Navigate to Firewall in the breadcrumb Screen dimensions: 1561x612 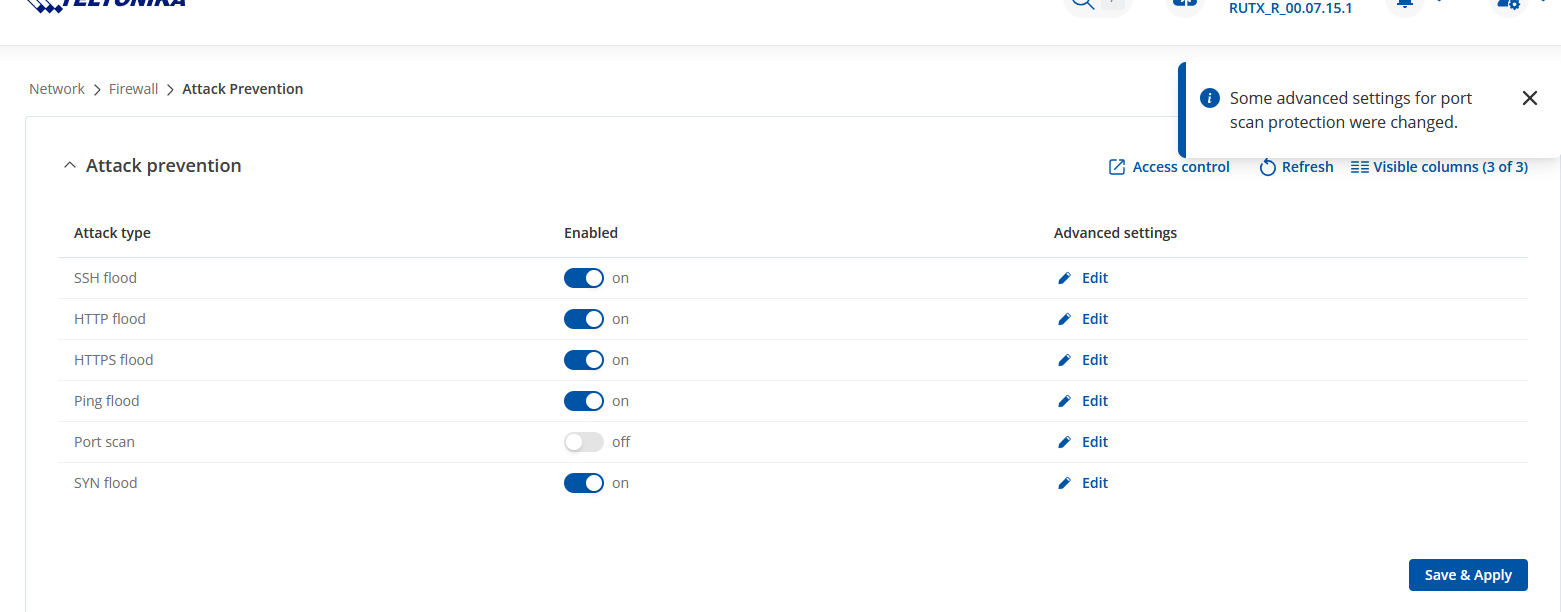[133, 89]
